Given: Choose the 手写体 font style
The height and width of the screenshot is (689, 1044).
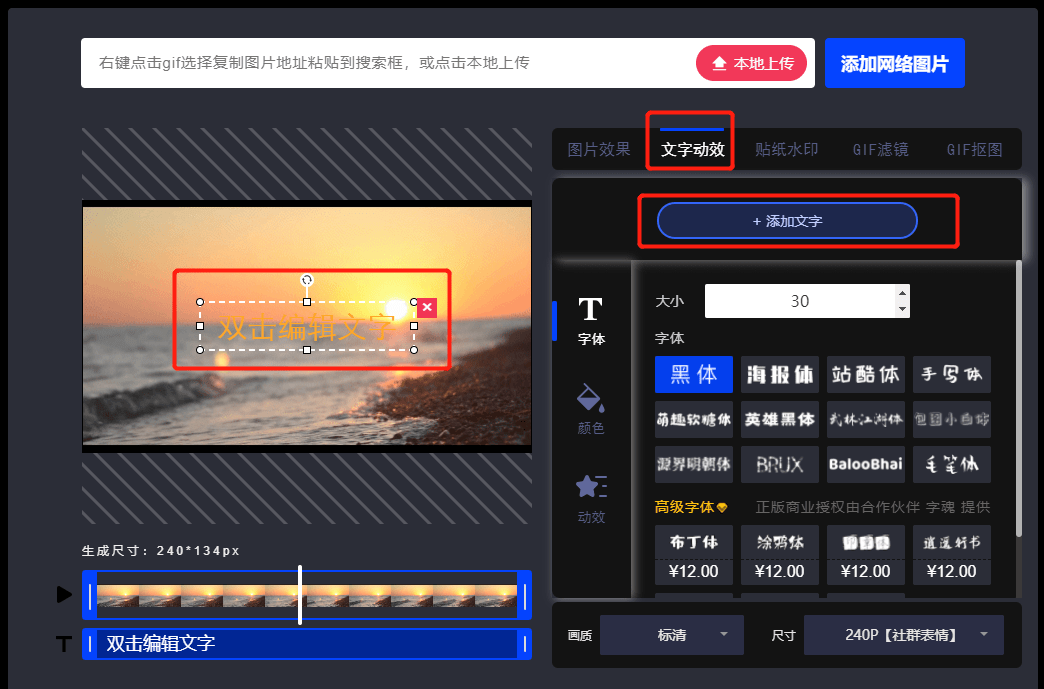Looking at the screenshot, I should 951,375.
